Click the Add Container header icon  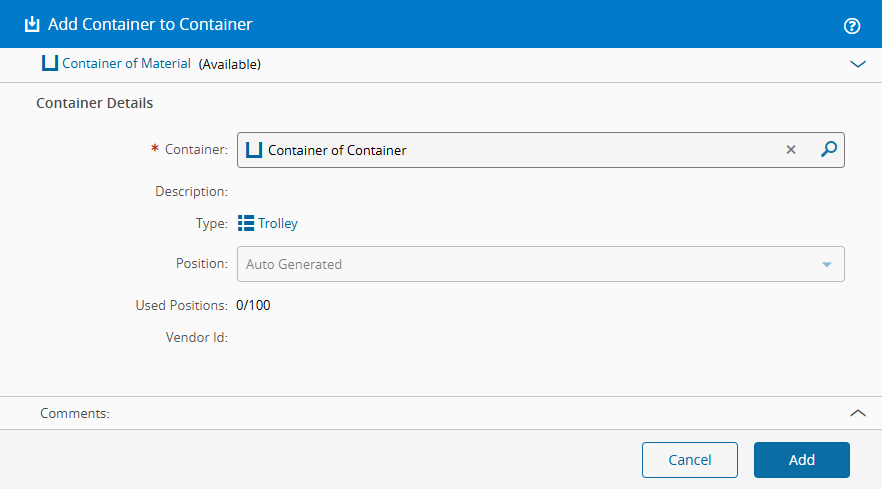[x=32, y=24]
